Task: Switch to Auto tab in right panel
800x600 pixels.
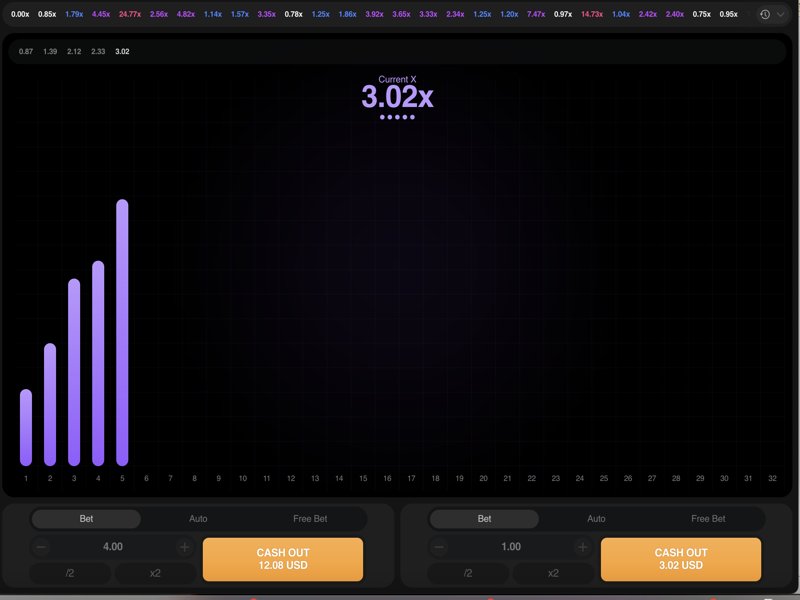Action: [x=596, y=519]
